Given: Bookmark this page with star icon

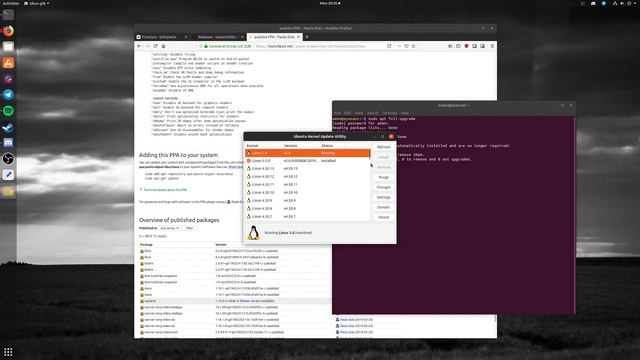Looking at the screenshot, I should tap(413, 46).
